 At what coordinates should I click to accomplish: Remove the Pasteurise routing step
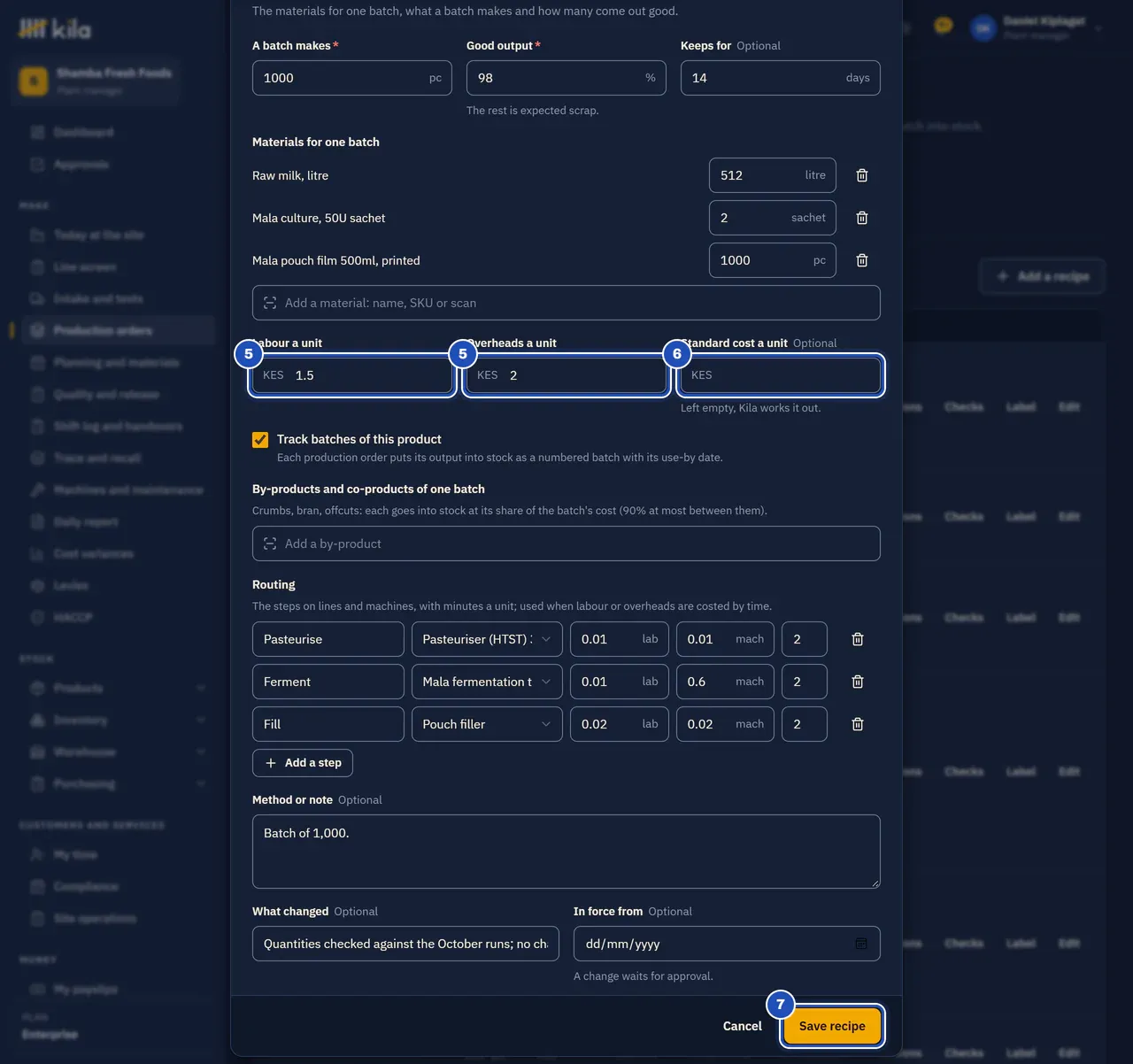(x=858, y=639)
